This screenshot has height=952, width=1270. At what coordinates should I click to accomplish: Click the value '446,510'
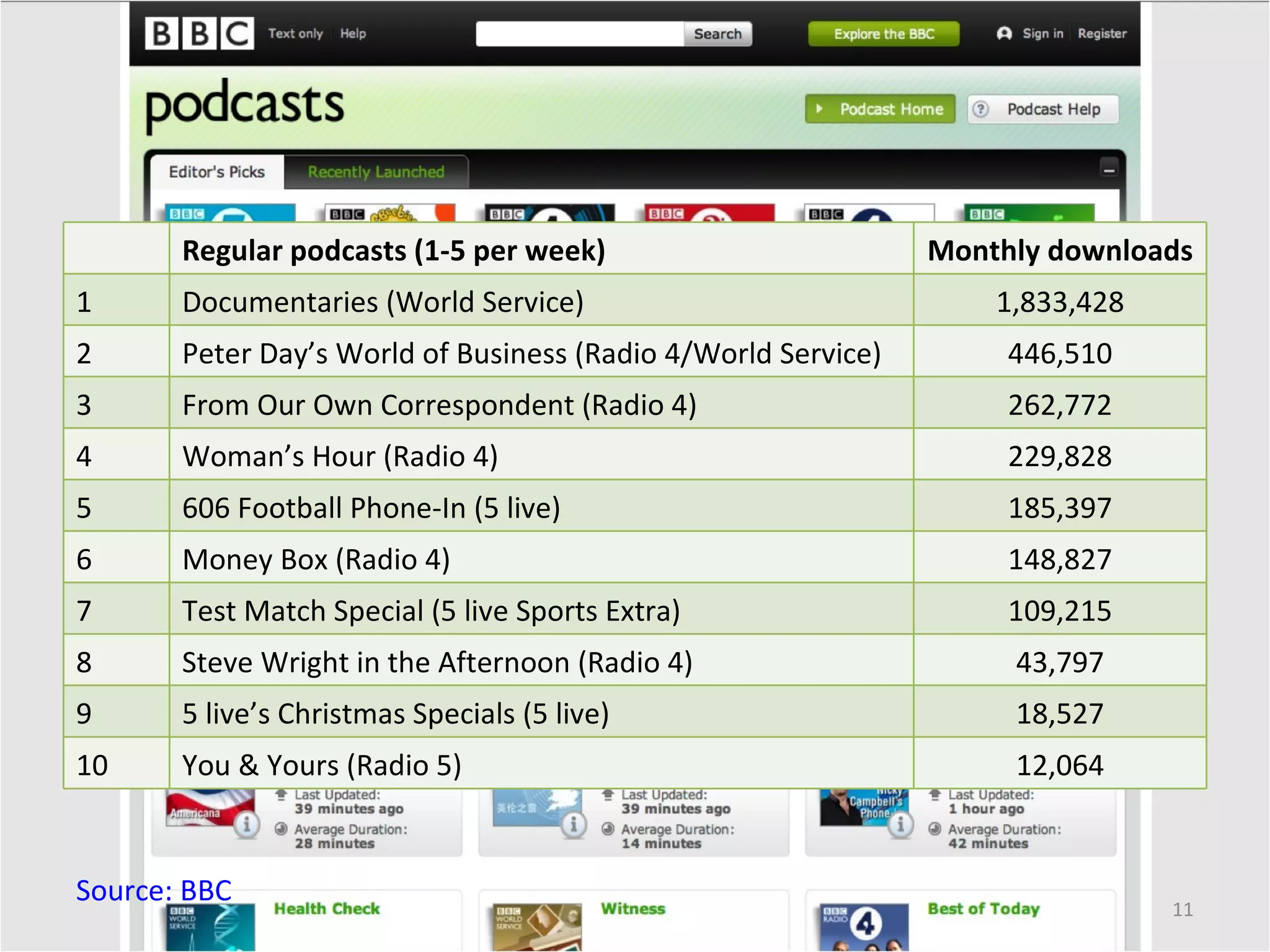click(x=1060, y=353)
